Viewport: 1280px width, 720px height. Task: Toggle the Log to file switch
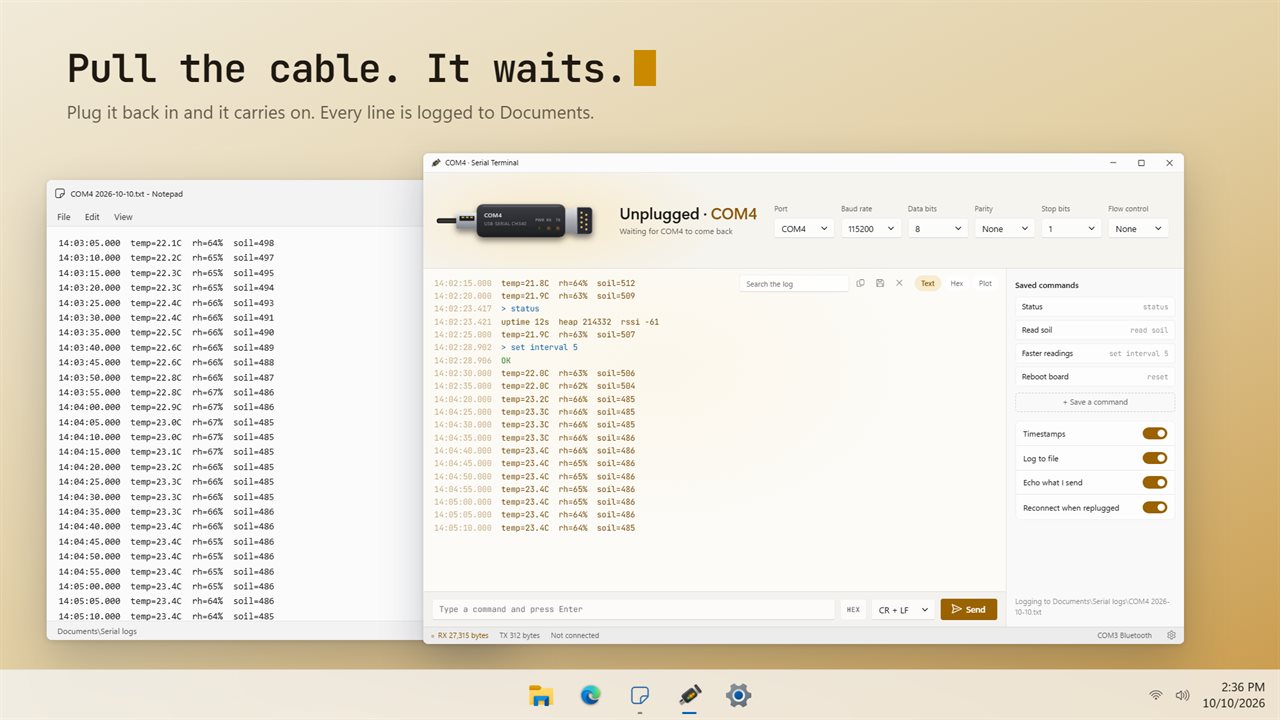(x=1155, y=458)
